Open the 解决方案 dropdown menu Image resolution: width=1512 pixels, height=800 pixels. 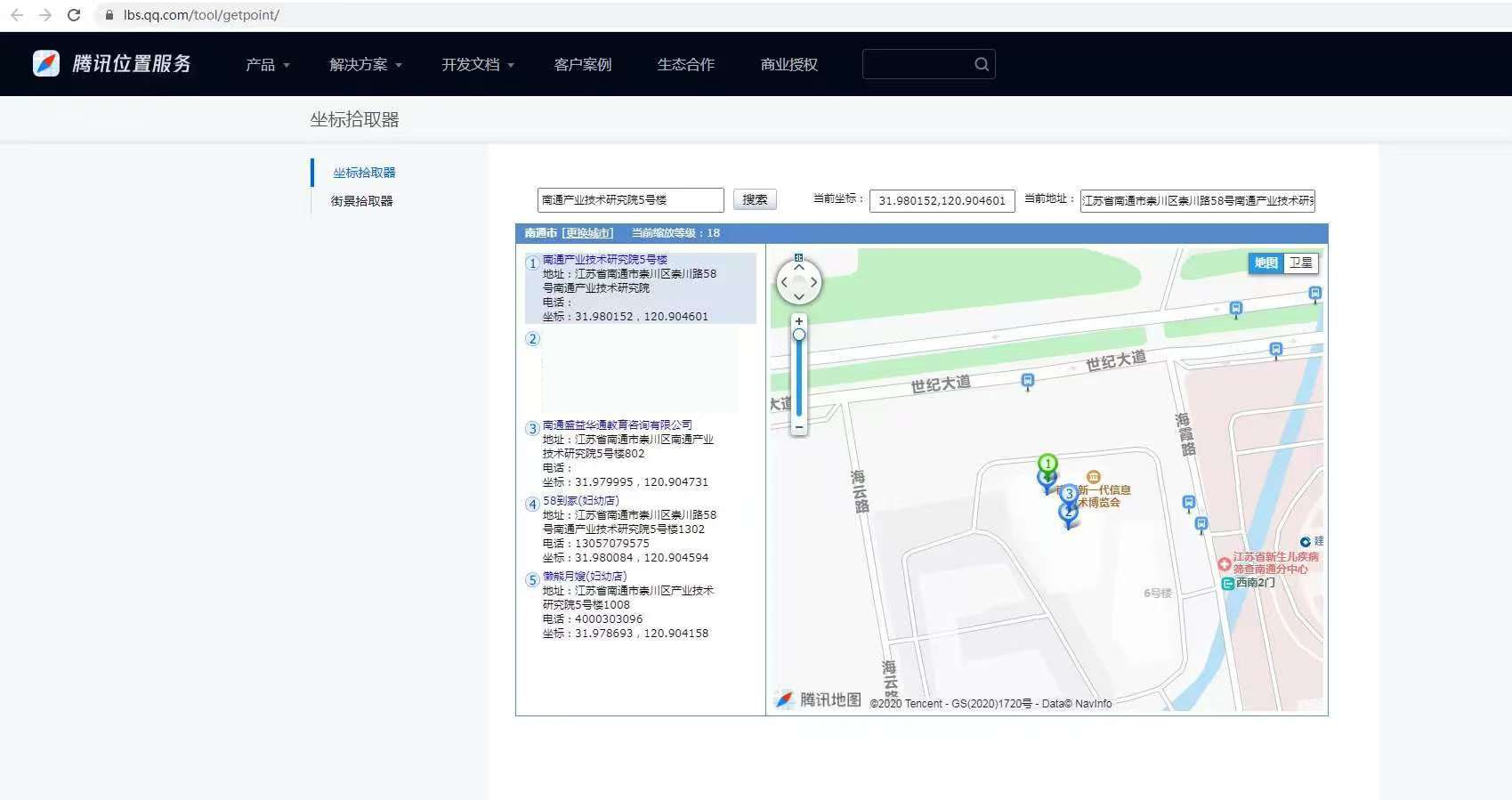tap(365, 65)
